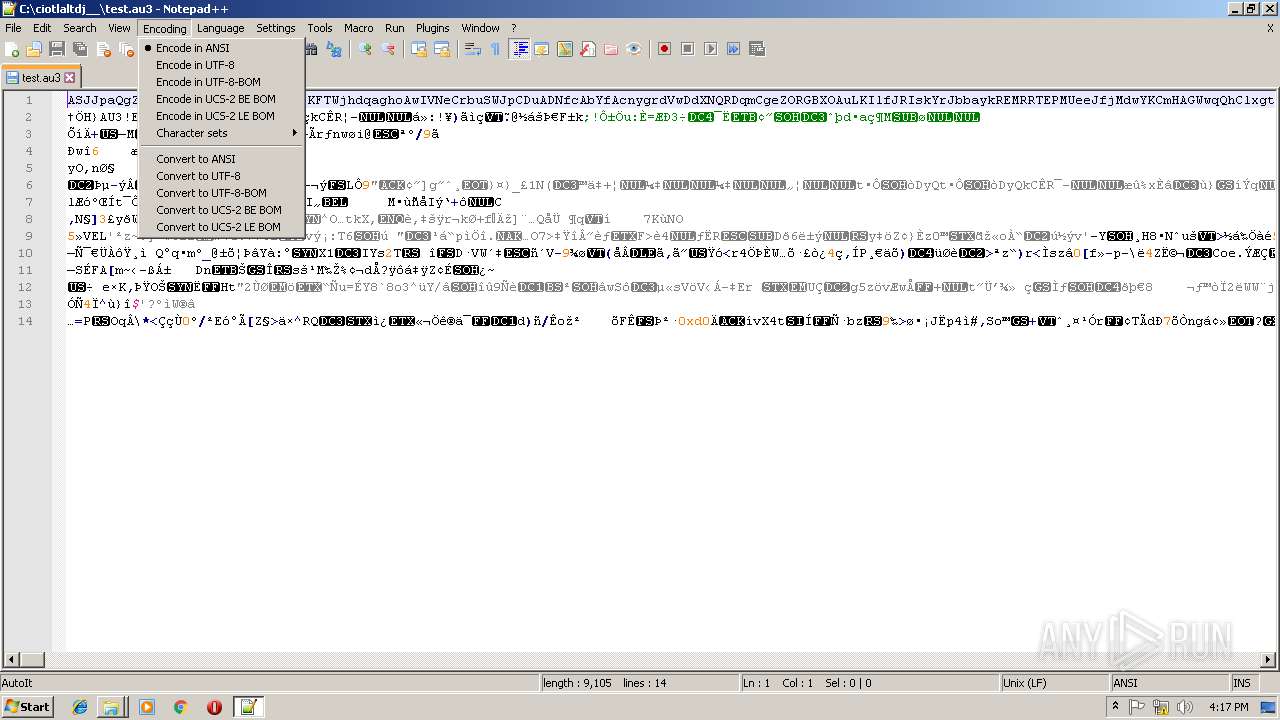Choose Convert to UCS-2 BE BOM
The image size is (1280, 720).
pos(221,210)
